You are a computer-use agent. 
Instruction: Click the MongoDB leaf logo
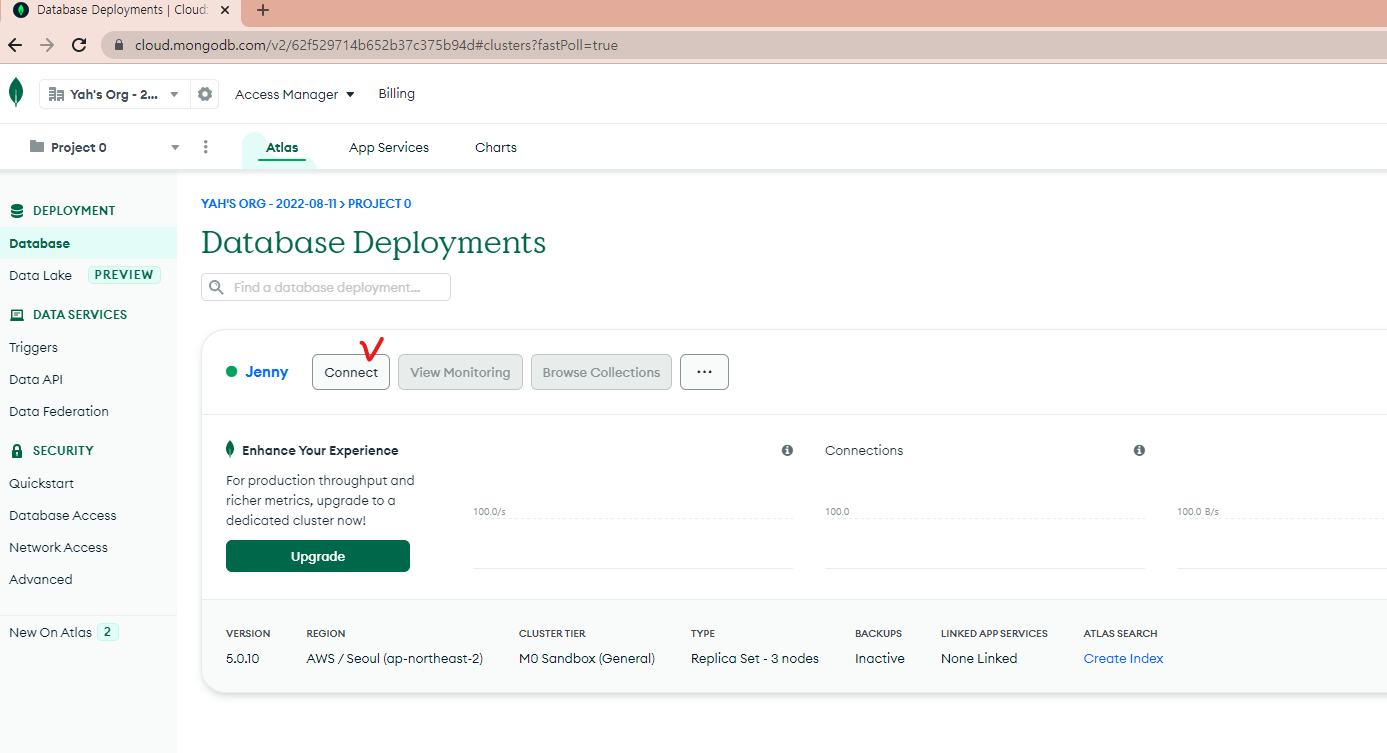click(16, 93)
